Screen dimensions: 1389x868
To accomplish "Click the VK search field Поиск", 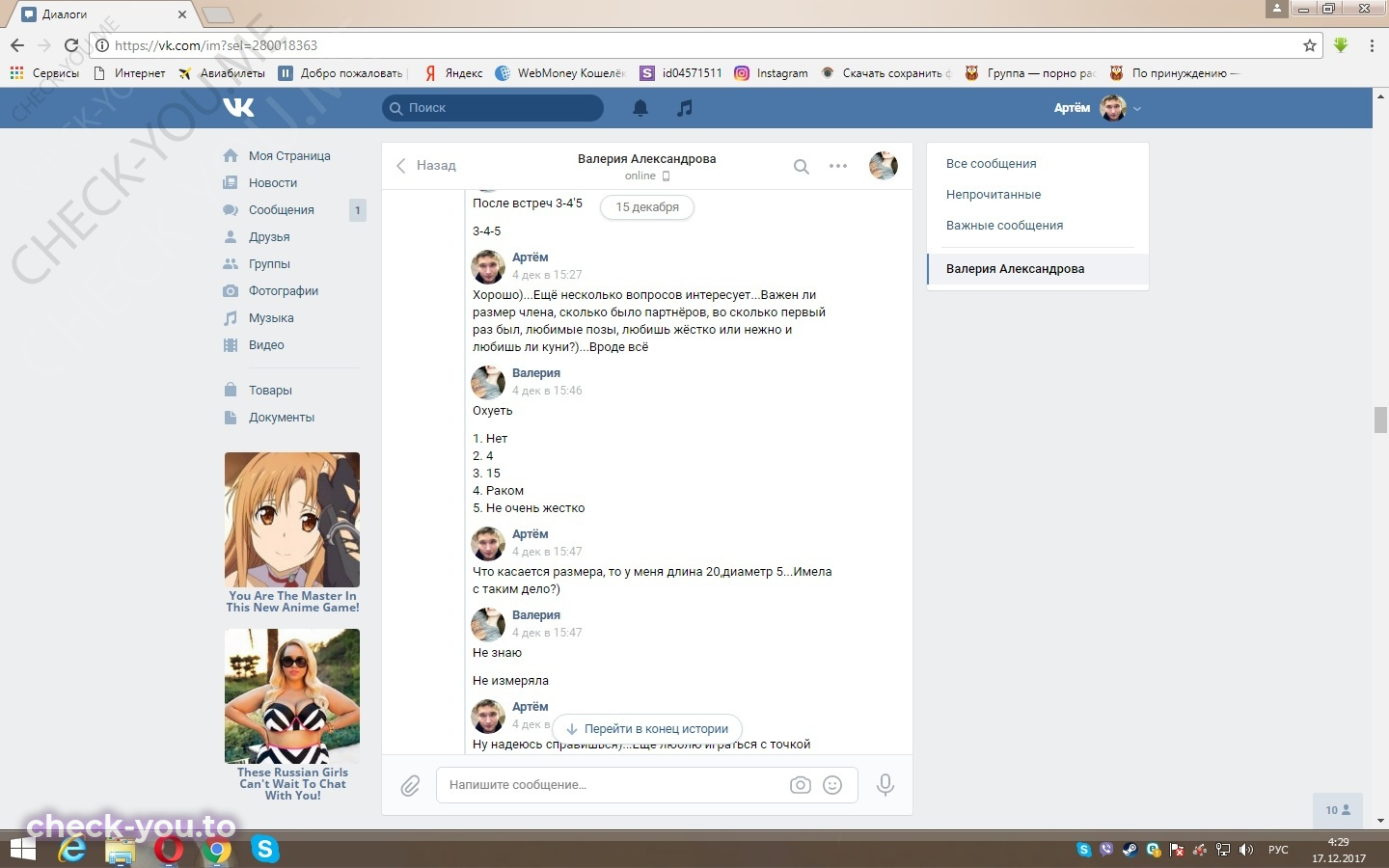I will tap(493, 108).
